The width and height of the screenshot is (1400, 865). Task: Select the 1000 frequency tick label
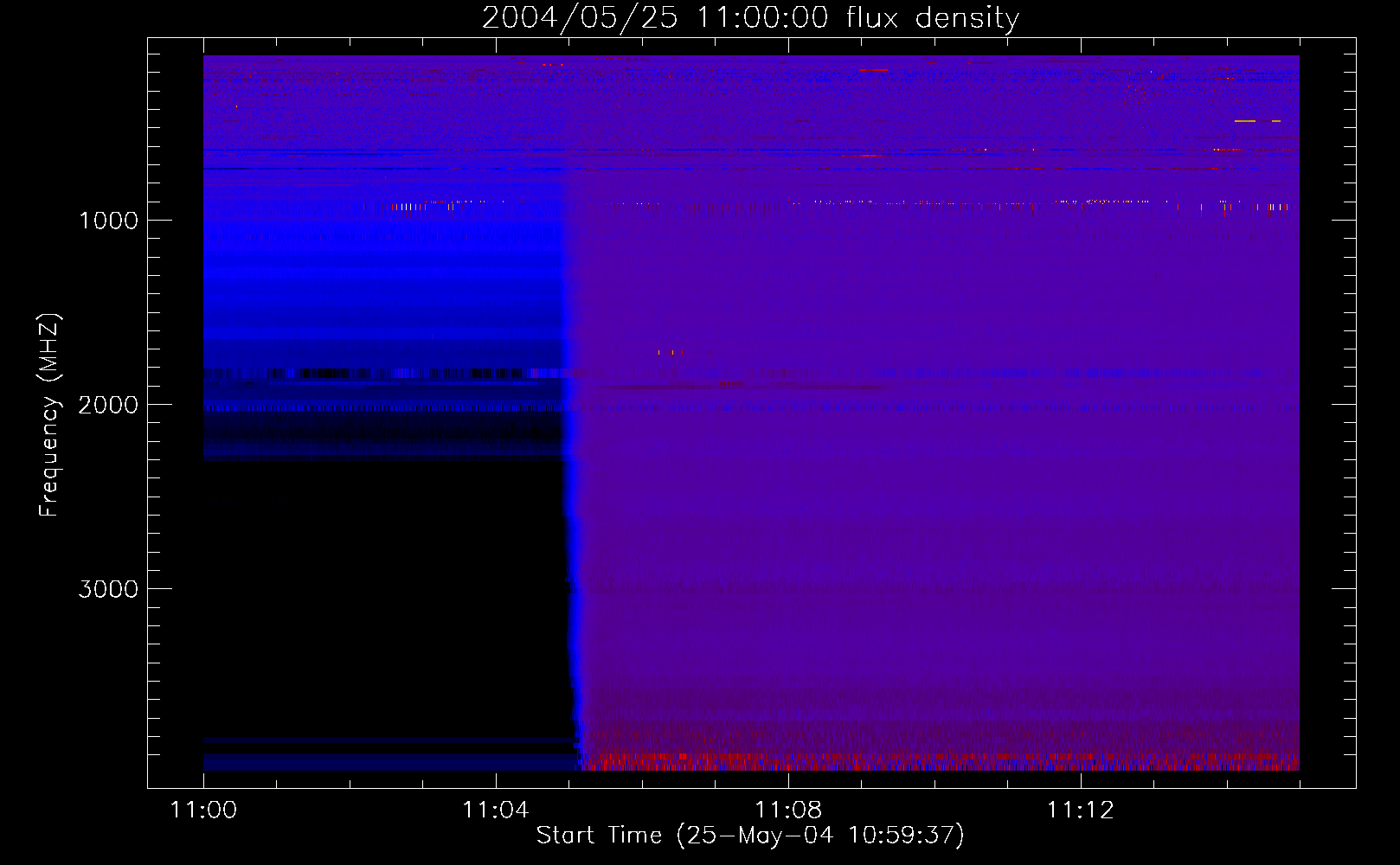(108, 221)
